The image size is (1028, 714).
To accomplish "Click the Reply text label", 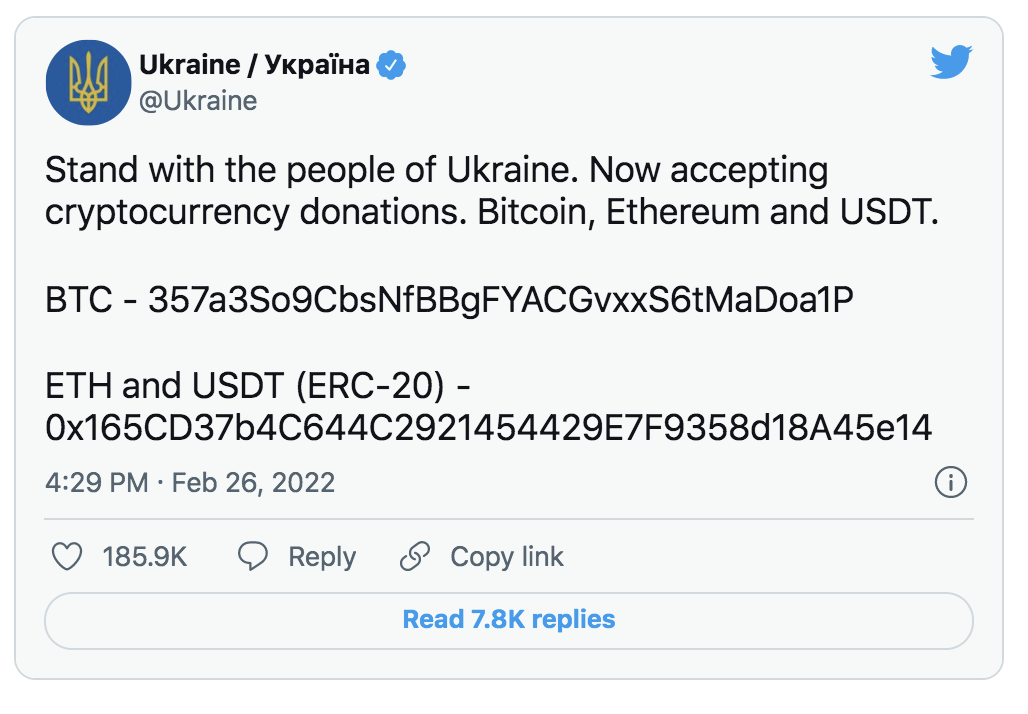I will coord(322,557).
